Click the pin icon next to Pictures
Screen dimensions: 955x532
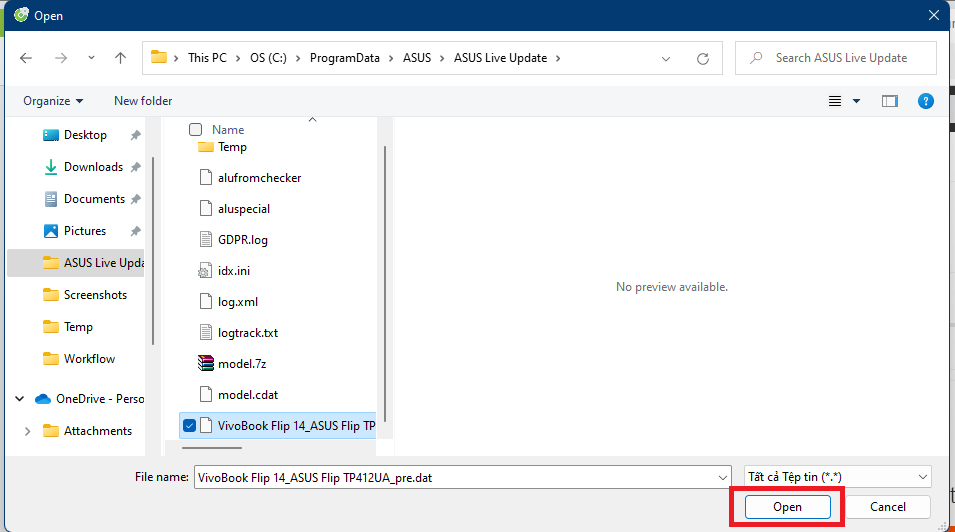click(135, 231)
